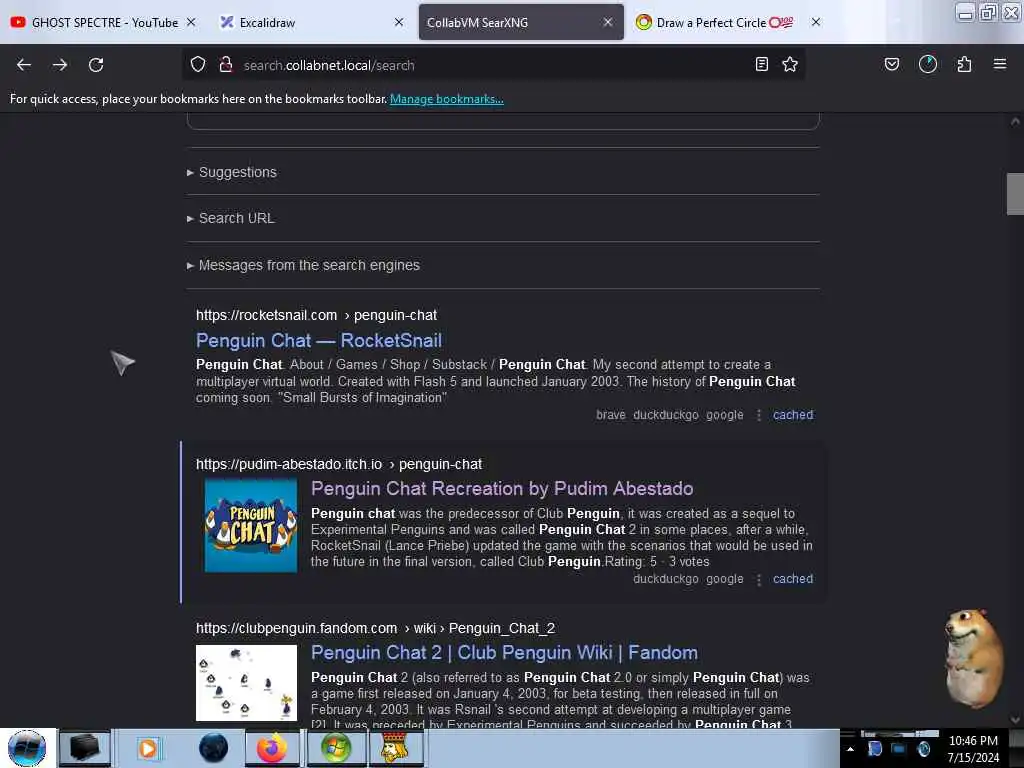Screen dimensions: 1024x768
Task: Click the https://rocketsnail.com URL text
Action: tap(266, 315)
